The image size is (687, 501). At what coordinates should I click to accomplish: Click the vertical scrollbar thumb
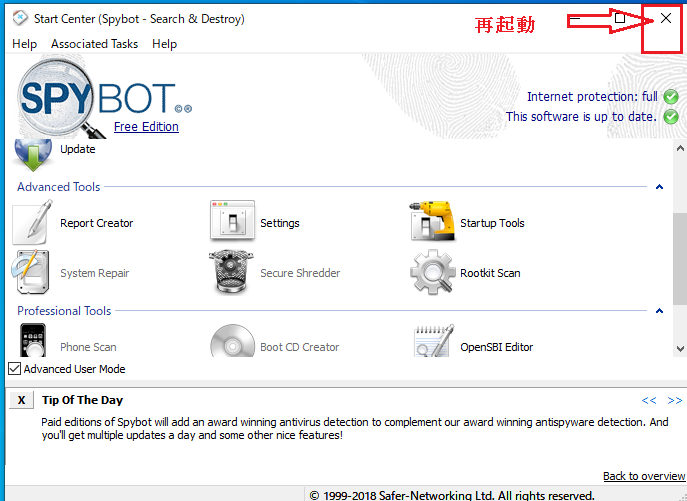pos(680,259)
